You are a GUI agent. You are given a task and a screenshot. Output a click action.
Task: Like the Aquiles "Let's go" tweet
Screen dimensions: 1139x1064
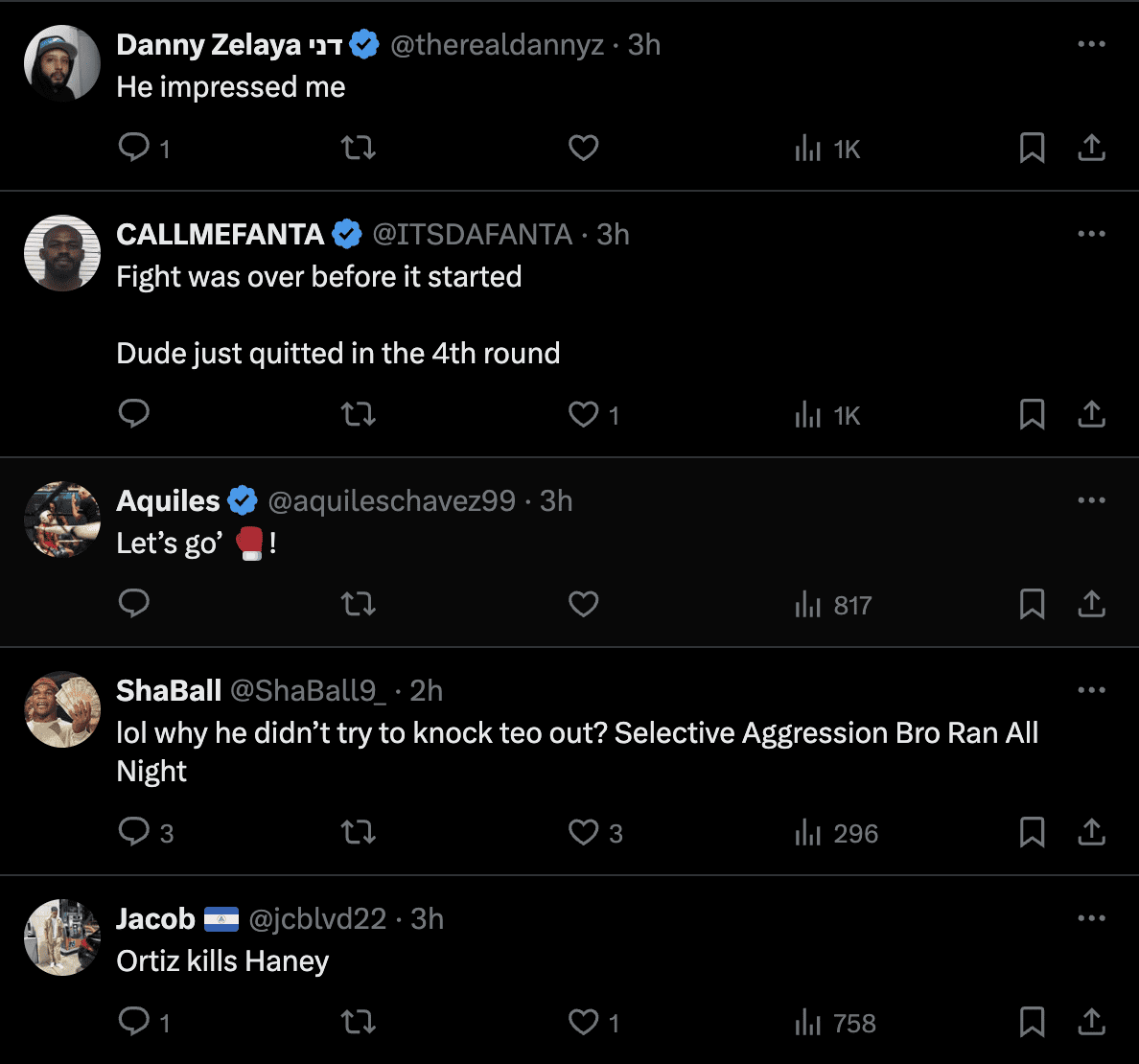[583, 604]
